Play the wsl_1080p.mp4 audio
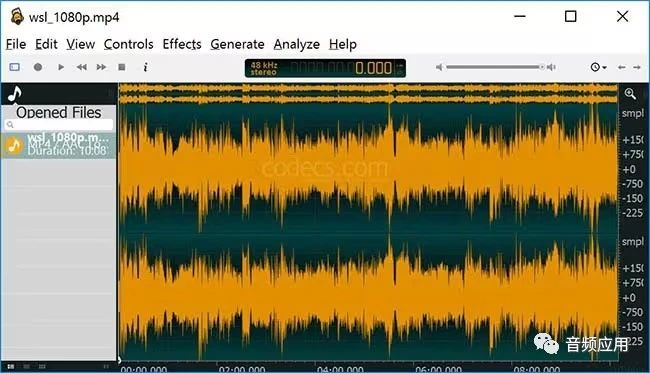The width and height of the screenshot is (650, 373). [x=61, y=67]
